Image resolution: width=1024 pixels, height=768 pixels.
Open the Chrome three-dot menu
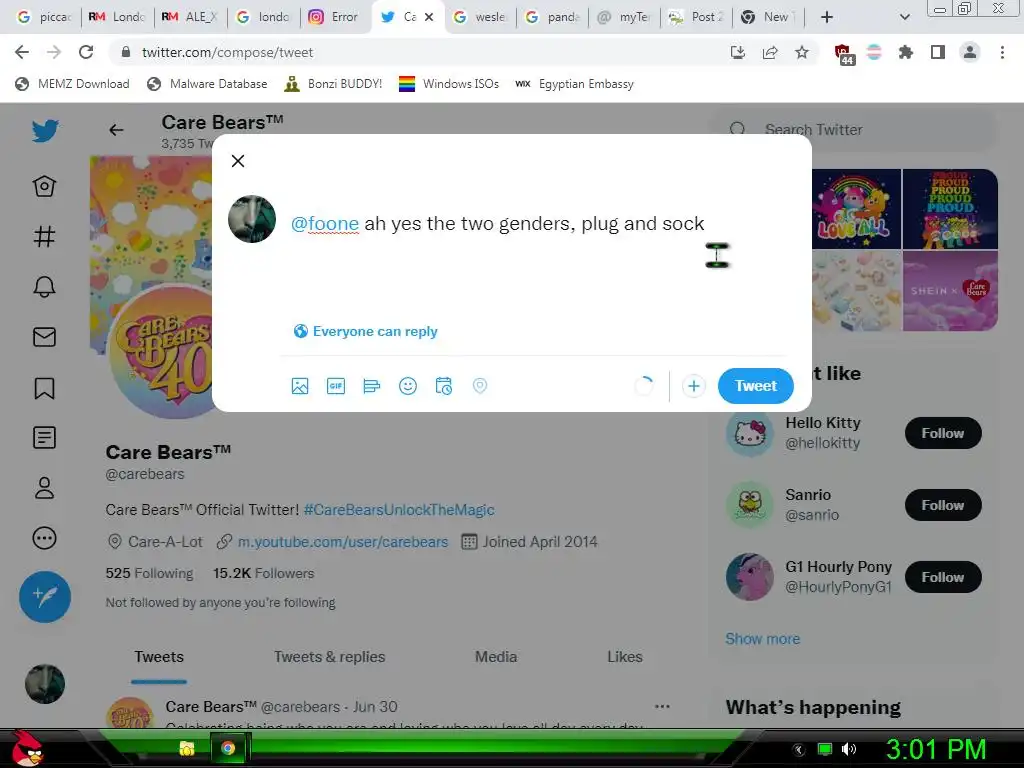point(1002,52)
